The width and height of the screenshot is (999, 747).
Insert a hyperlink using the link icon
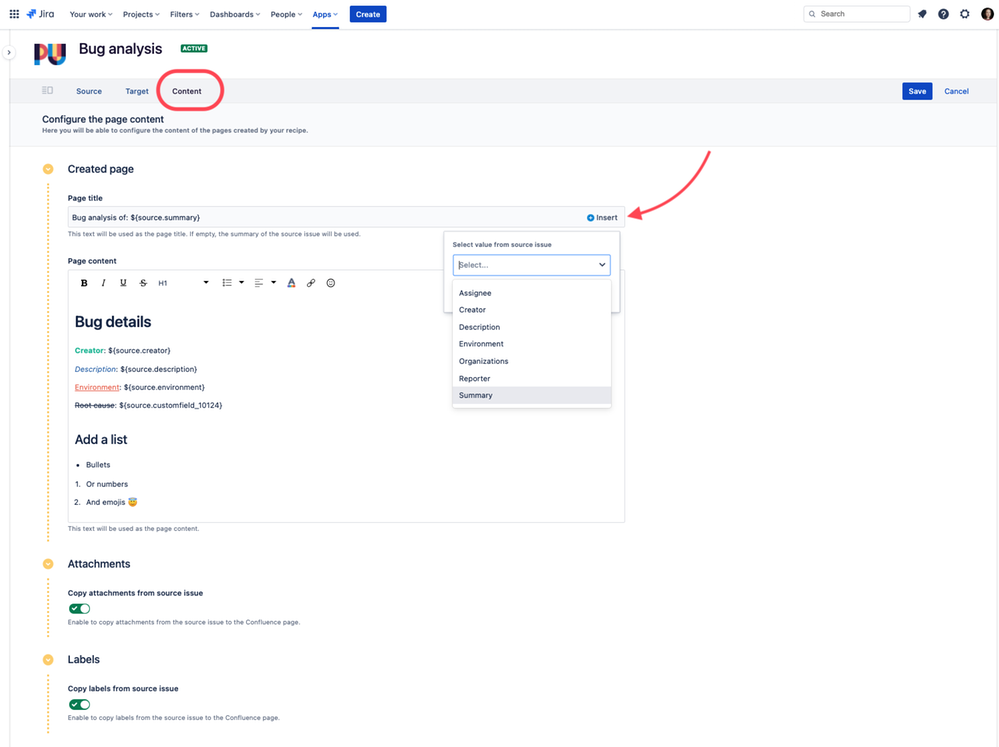311,282
